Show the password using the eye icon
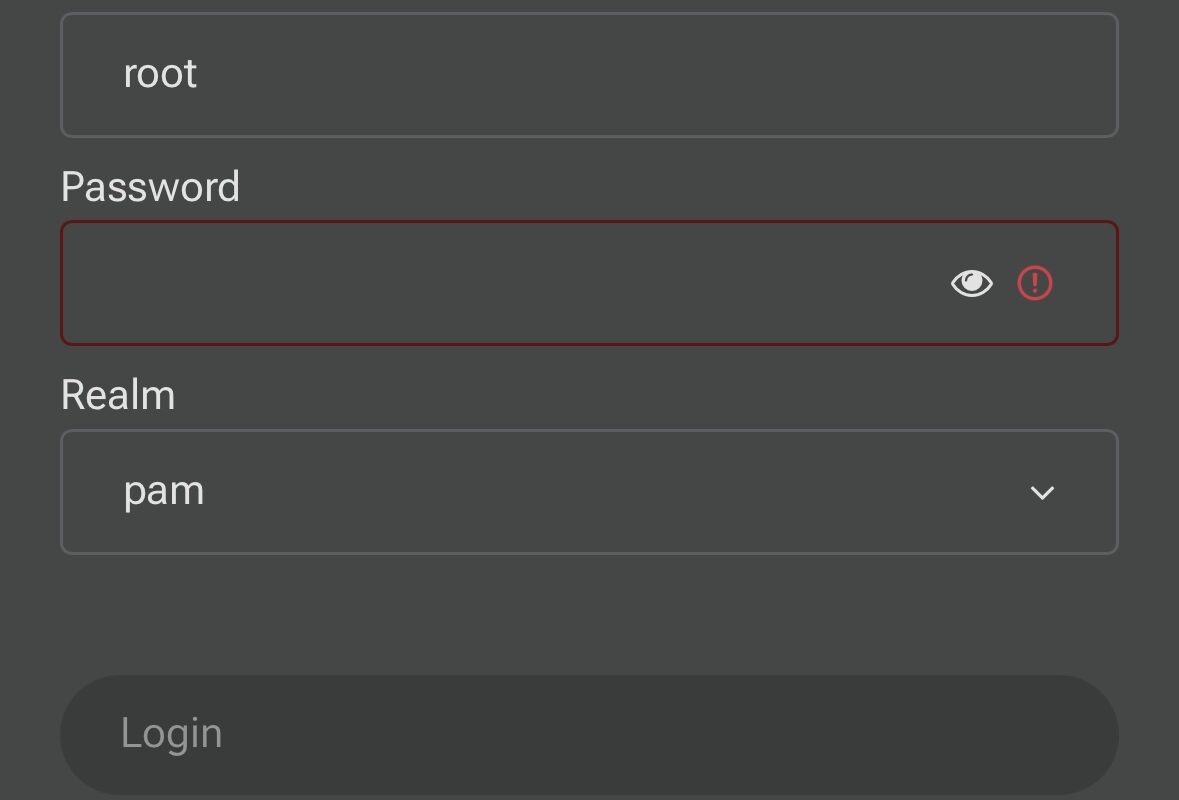The height and width of the screenshot is (800, 1179). [971, 284]
